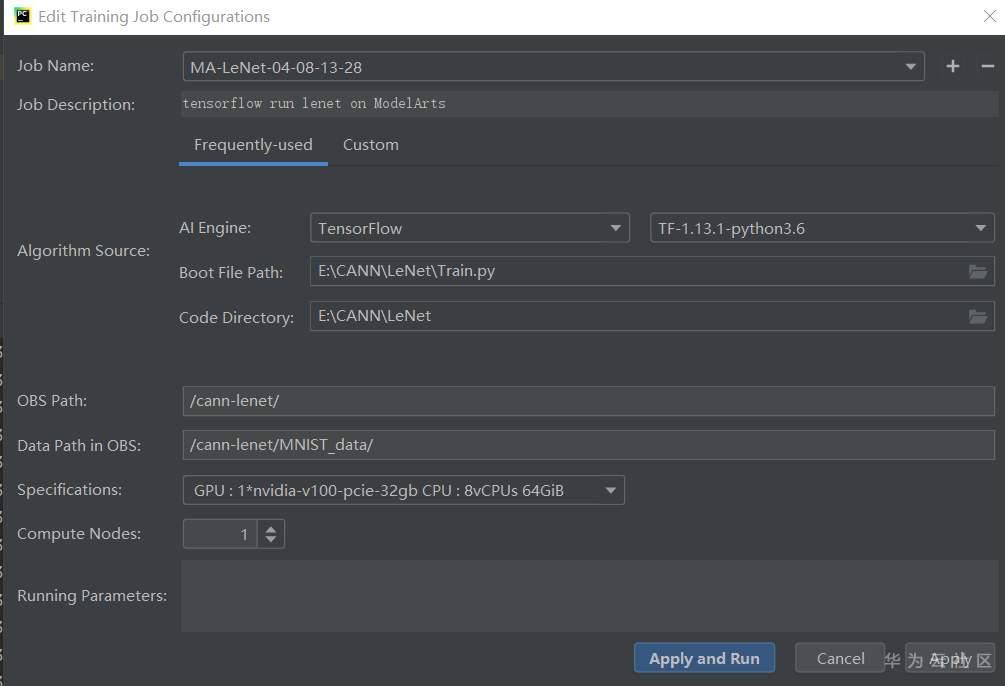Select the Frequently-used tab
The width and height of the screenshot is (1005, 686).
click(253, 145)
